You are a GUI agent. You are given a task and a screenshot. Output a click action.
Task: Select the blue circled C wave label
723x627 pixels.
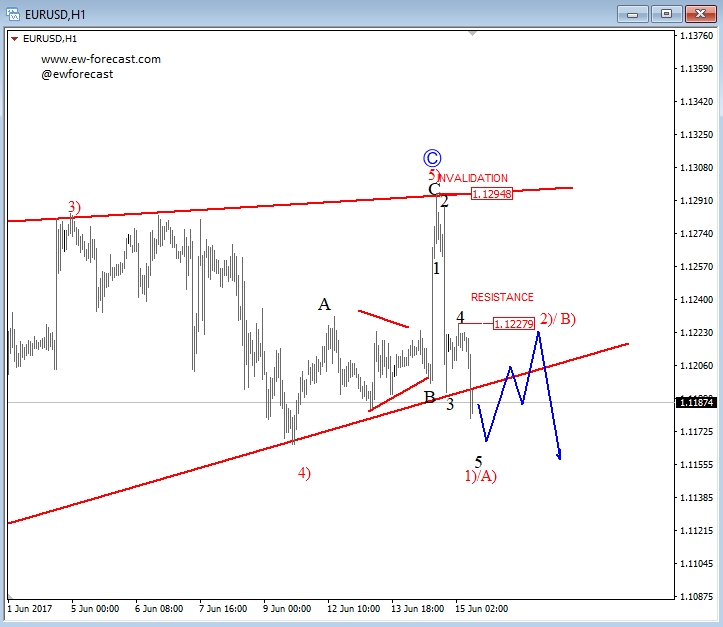tap(432, 158)
